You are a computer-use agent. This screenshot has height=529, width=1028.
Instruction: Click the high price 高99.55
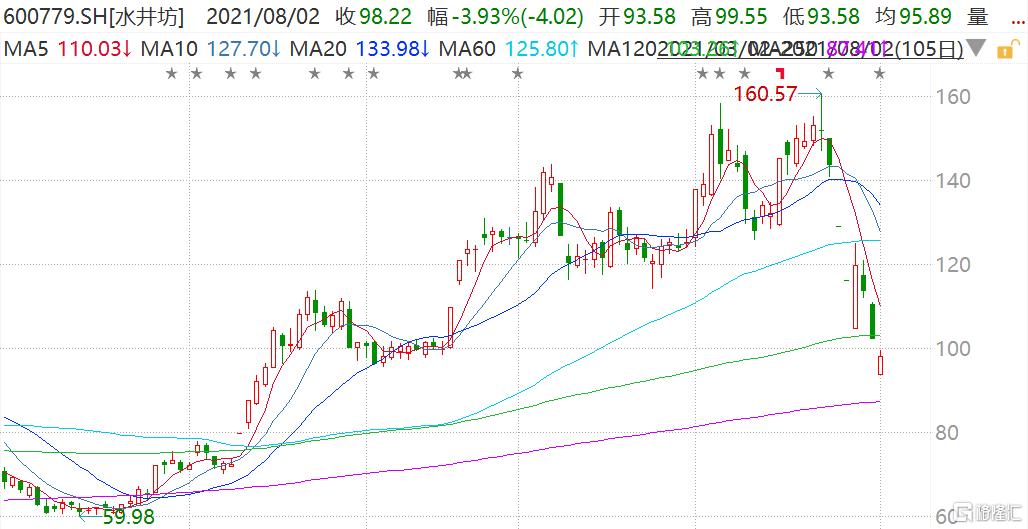pos(730,16)
